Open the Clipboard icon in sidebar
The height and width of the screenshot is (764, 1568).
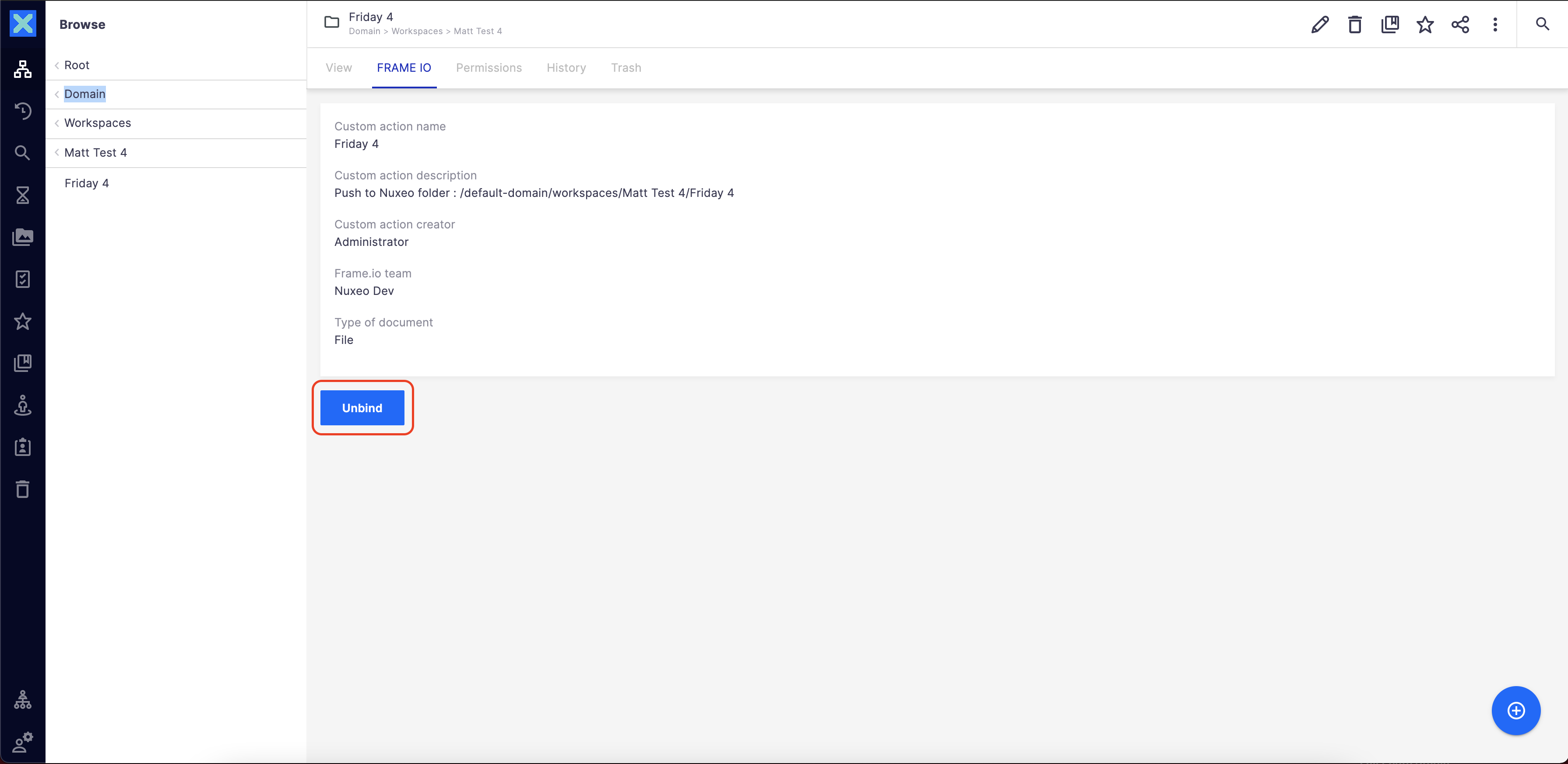[22, 447]
